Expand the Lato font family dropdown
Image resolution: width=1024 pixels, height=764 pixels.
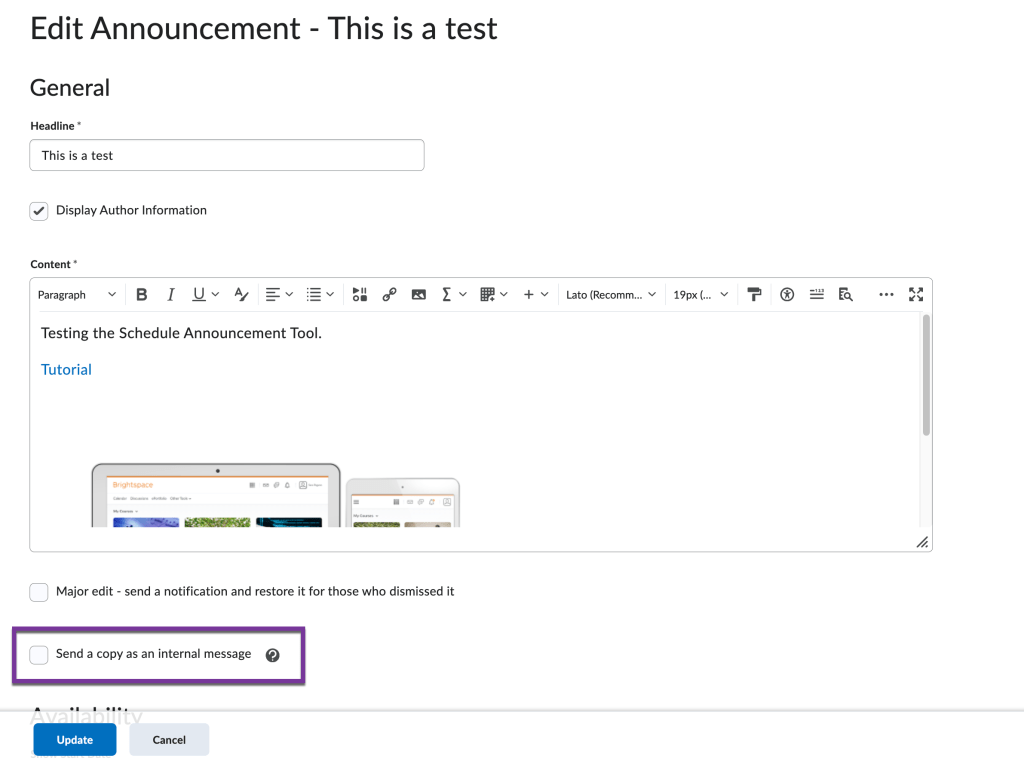pyautogui.click(x=610, y=295)
